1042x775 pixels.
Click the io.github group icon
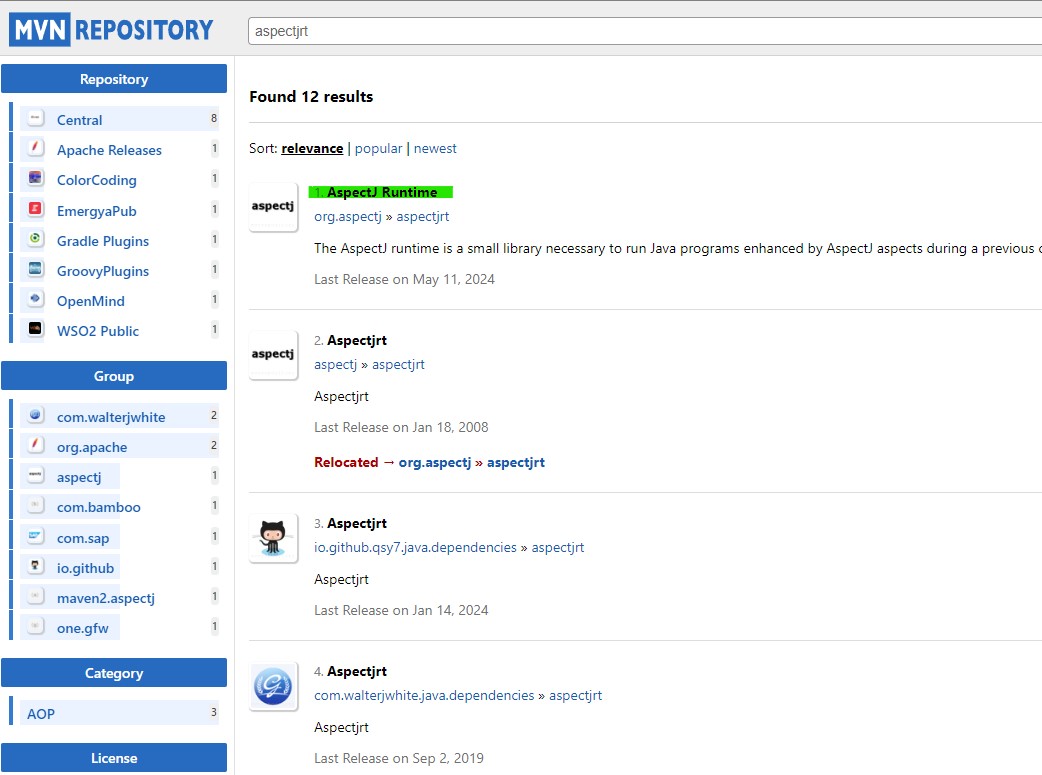[35, 566]
